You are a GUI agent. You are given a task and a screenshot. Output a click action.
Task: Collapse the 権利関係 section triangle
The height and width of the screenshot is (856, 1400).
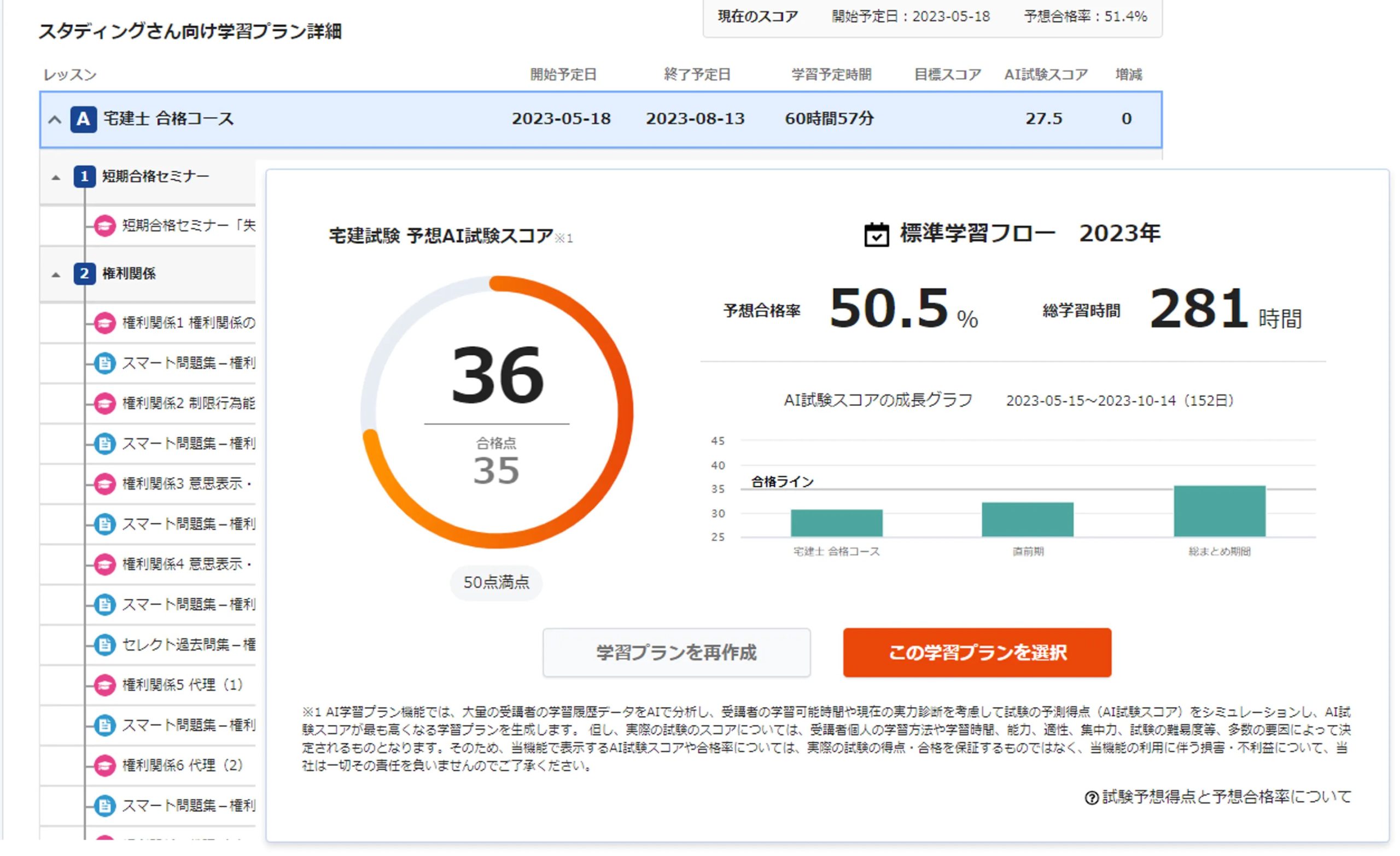[56, 275]
